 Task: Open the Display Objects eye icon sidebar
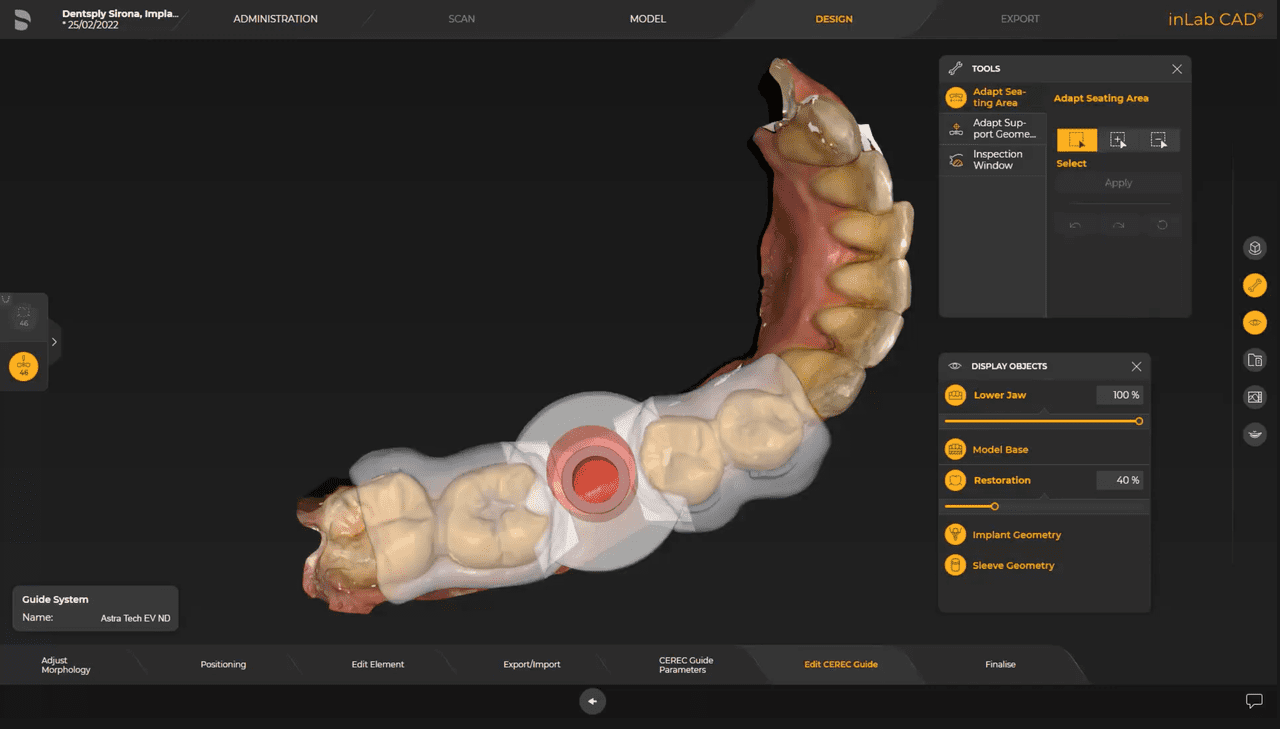1254,322
